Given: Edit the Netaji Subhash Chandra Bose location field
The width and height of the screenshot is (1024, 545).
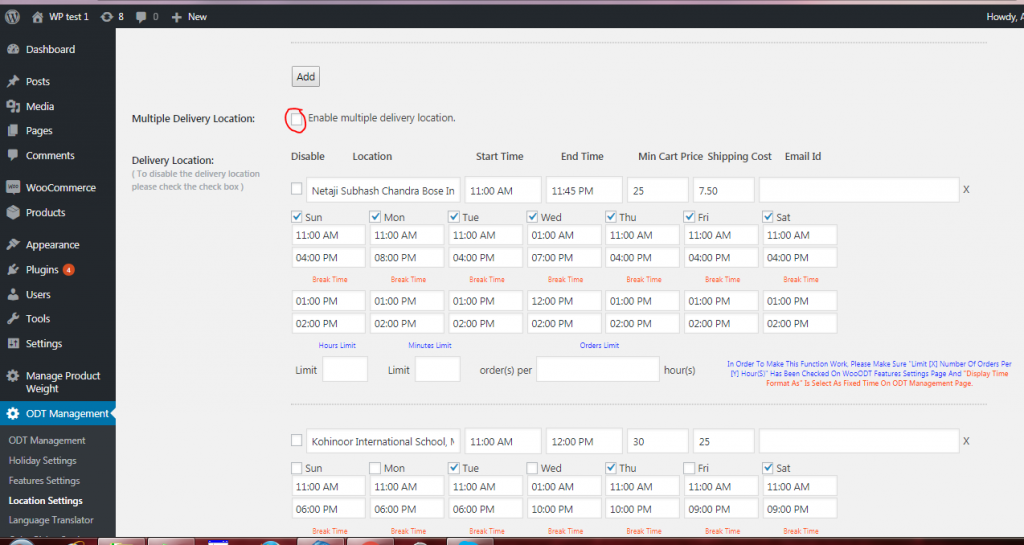Looking at the screenshot, I should tap(383, 190).
